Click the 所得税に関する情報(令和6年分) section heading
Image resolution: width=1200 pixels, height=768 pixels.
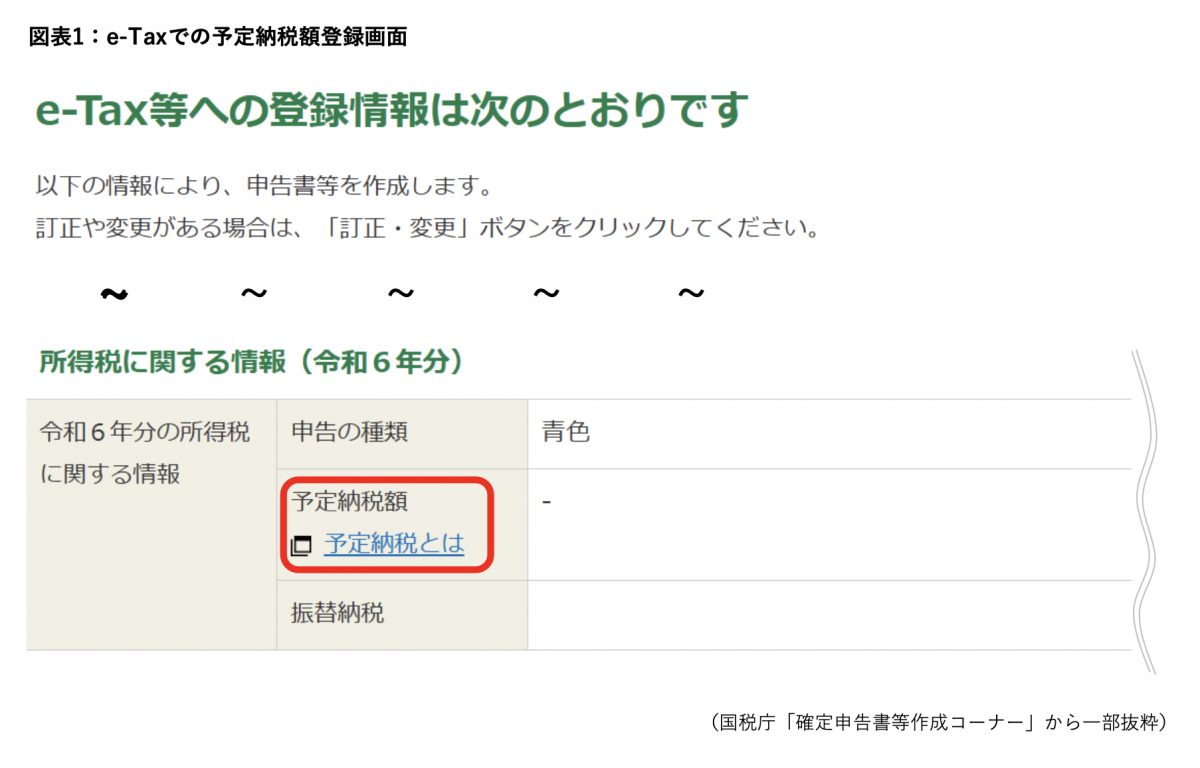click(251, 361)
